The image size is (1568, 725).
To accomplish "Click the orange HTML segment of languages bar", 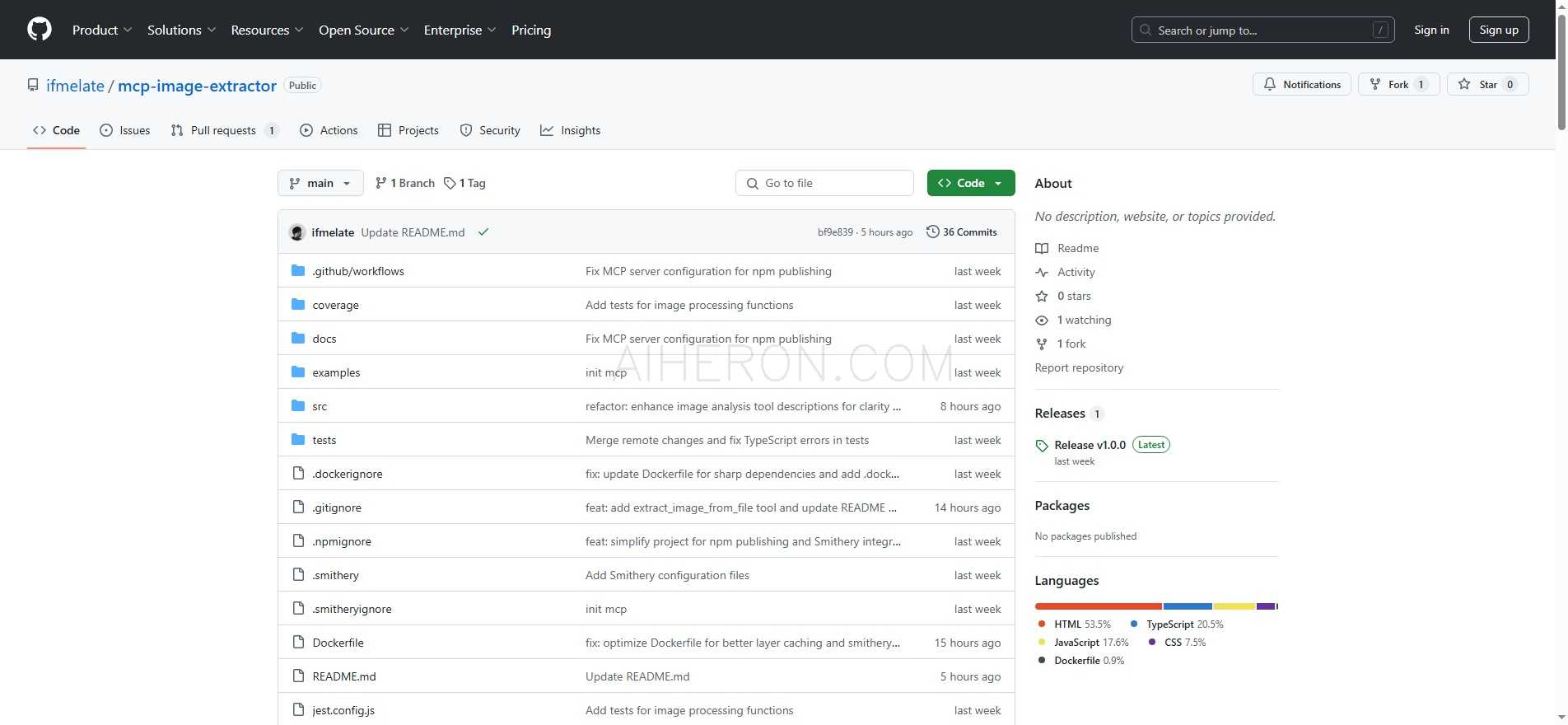I will 1099,606.
